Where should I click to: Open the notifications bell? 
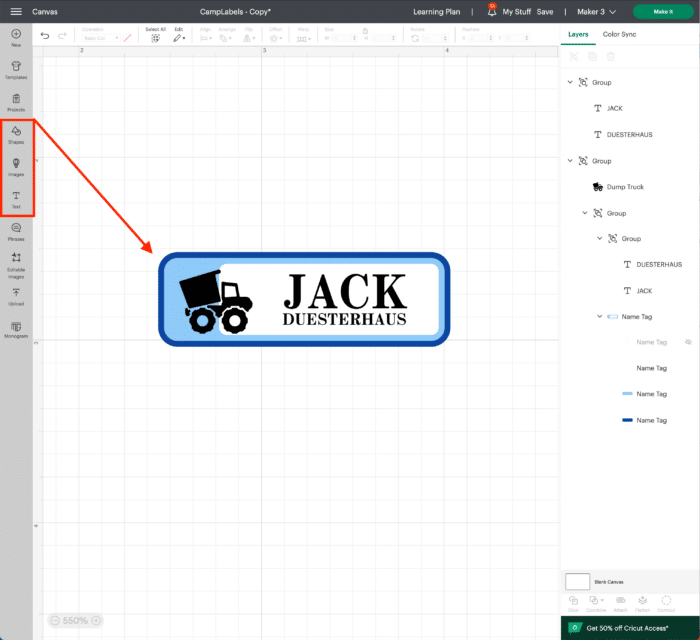click(491, 12)
